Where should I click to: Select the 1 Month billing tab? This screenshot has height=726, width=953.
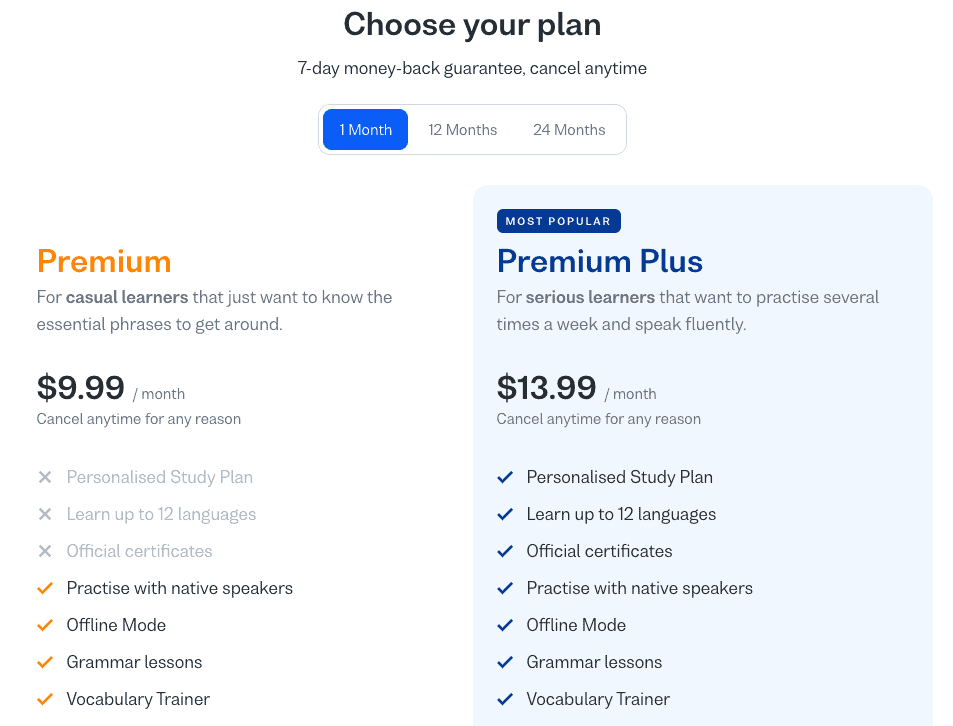click(x=365, y=130)
